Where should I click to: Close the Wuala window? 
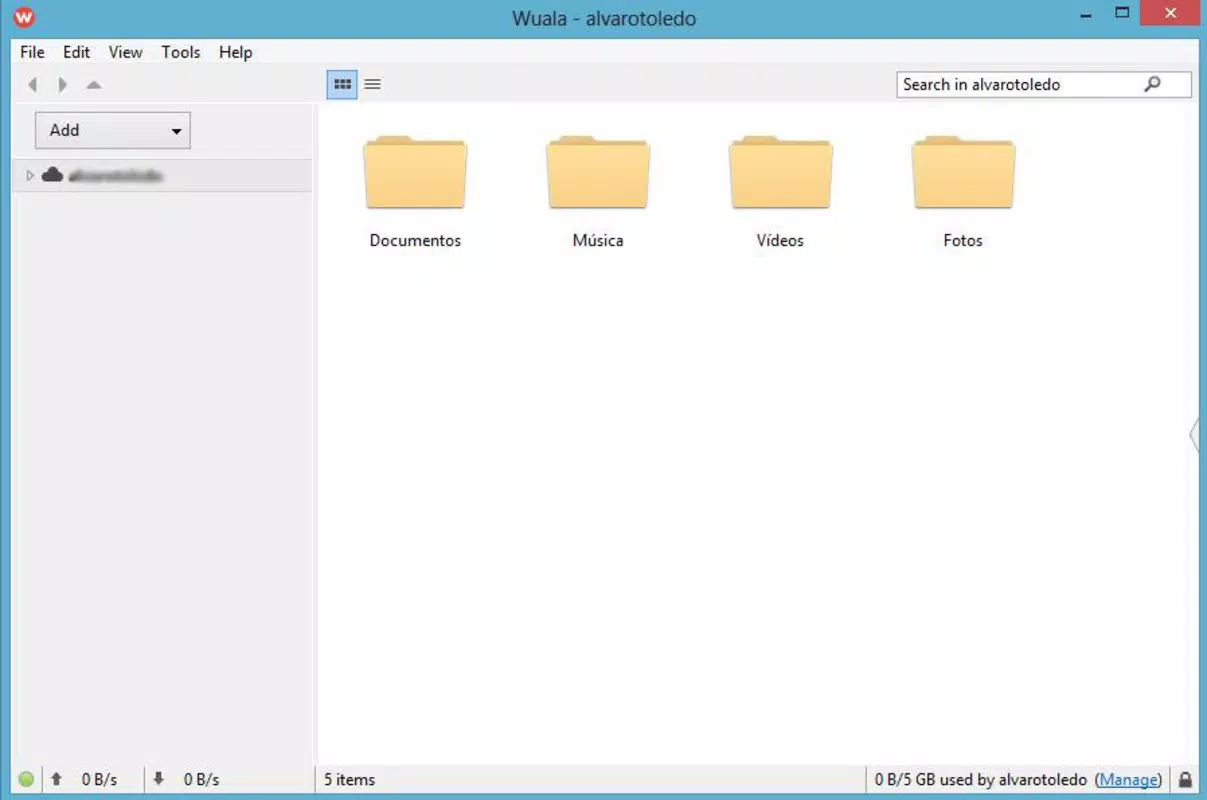1171,14
